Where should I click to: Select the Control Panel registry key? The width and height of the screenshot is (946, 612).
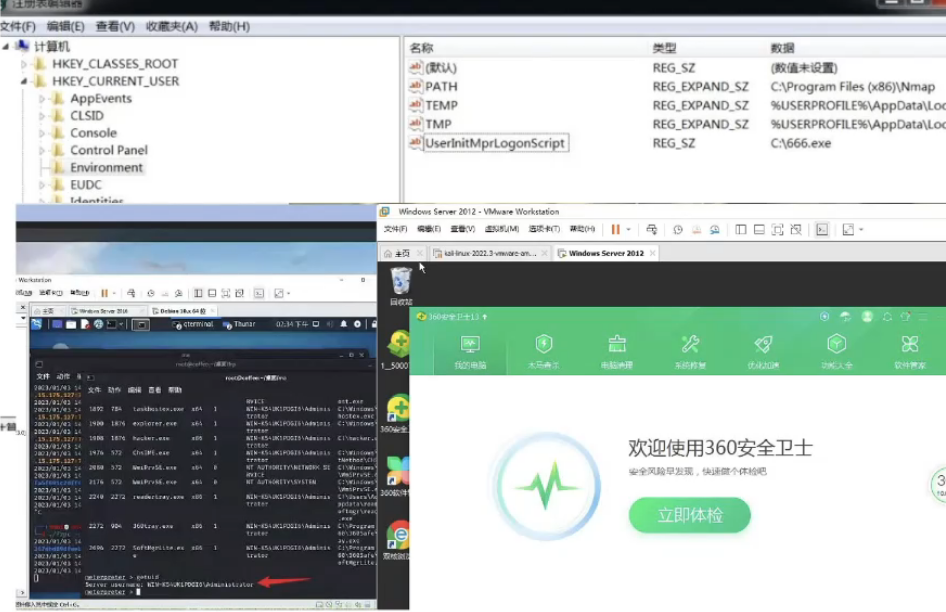tap(109, 150)
